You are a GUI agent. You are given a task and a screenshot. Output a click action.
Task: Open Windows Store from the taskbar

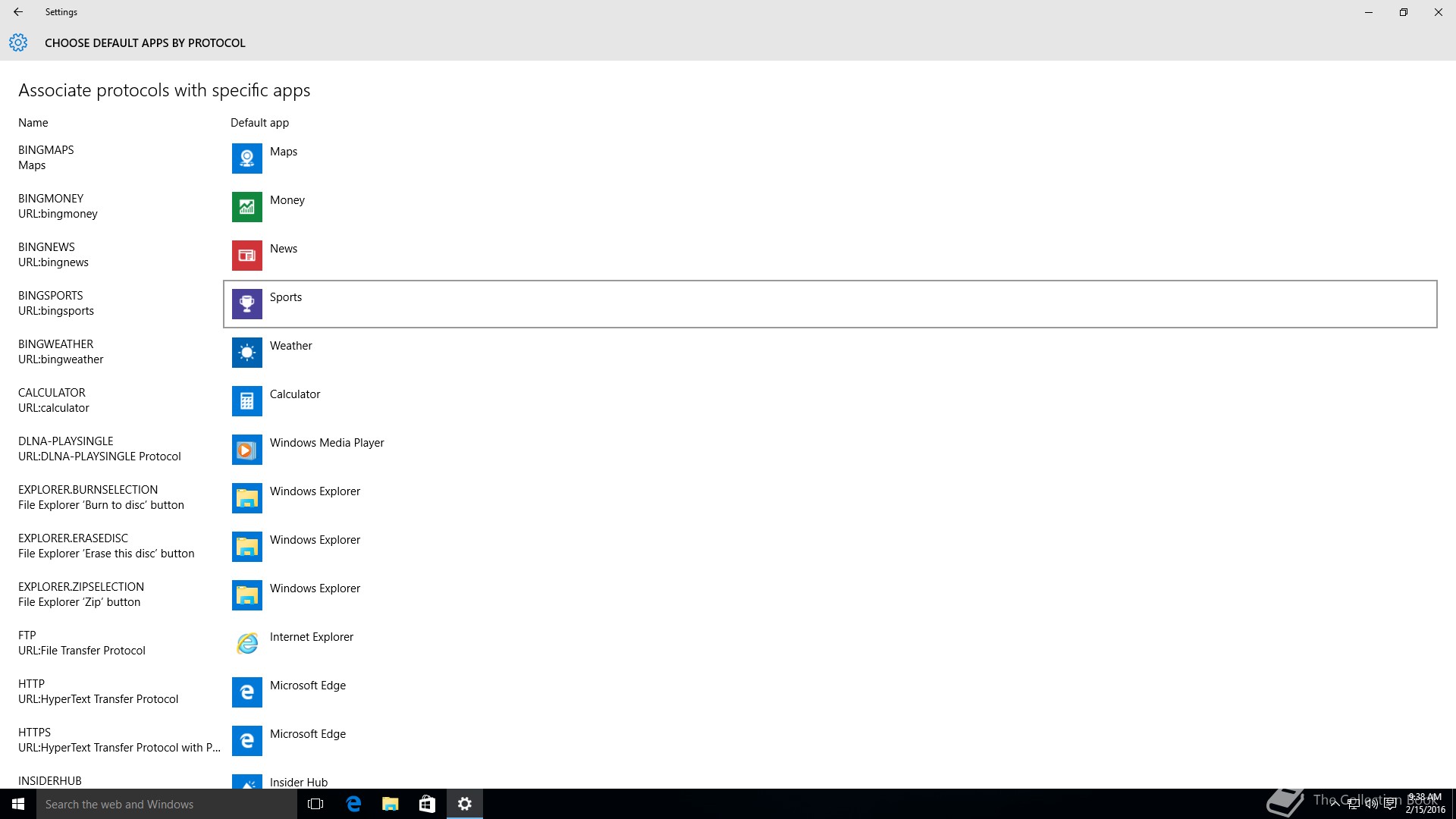427,804
